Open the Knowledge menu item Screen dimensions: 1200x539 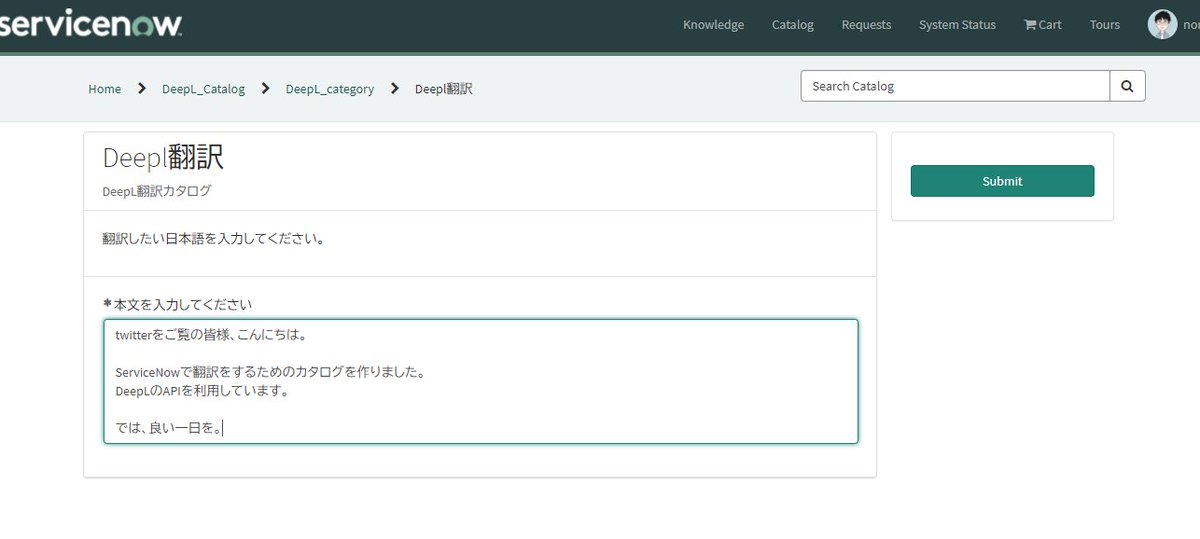[x=713, y=25]
